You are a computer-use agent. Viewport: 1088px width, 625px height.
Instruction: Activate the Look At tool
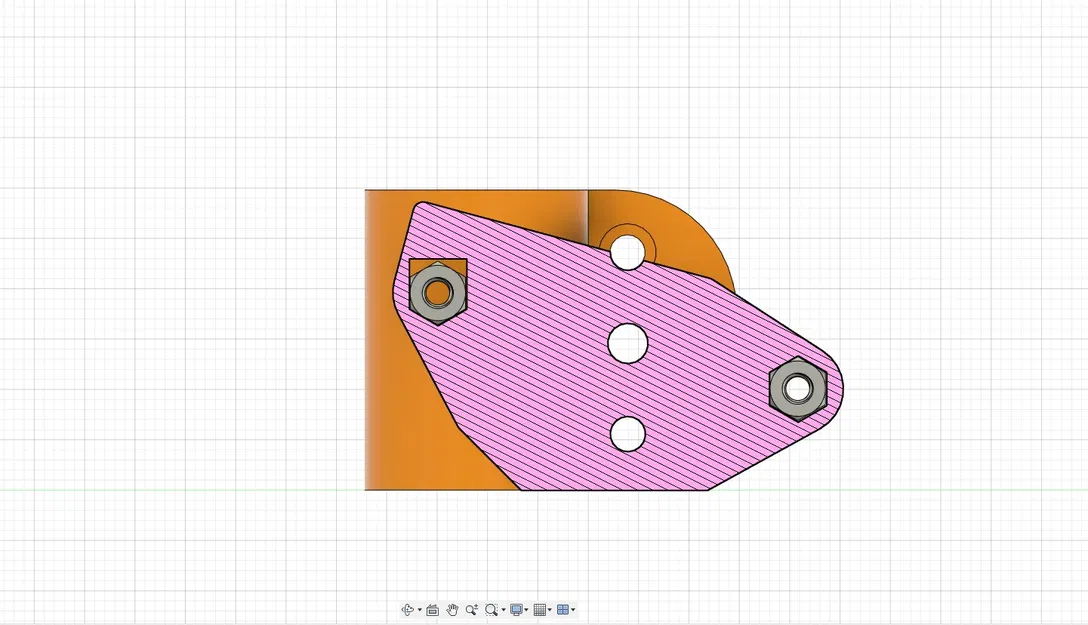[x=431, y=609]
